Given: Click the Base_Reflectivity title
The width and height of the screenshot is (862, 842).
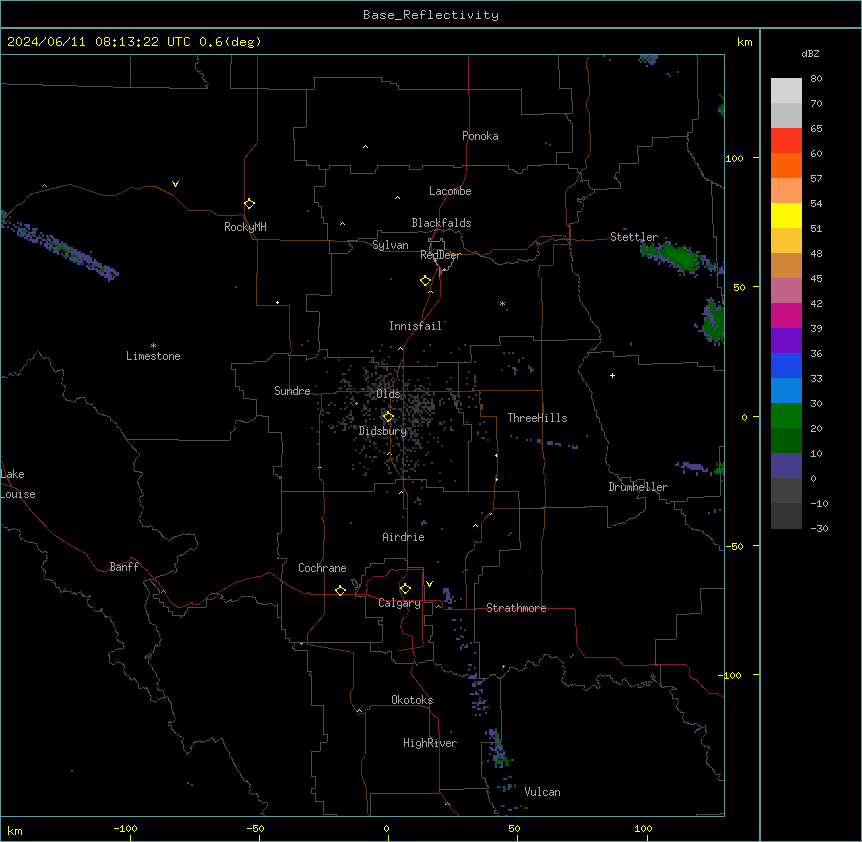Looking at the screenshot, I should [431, 15].
